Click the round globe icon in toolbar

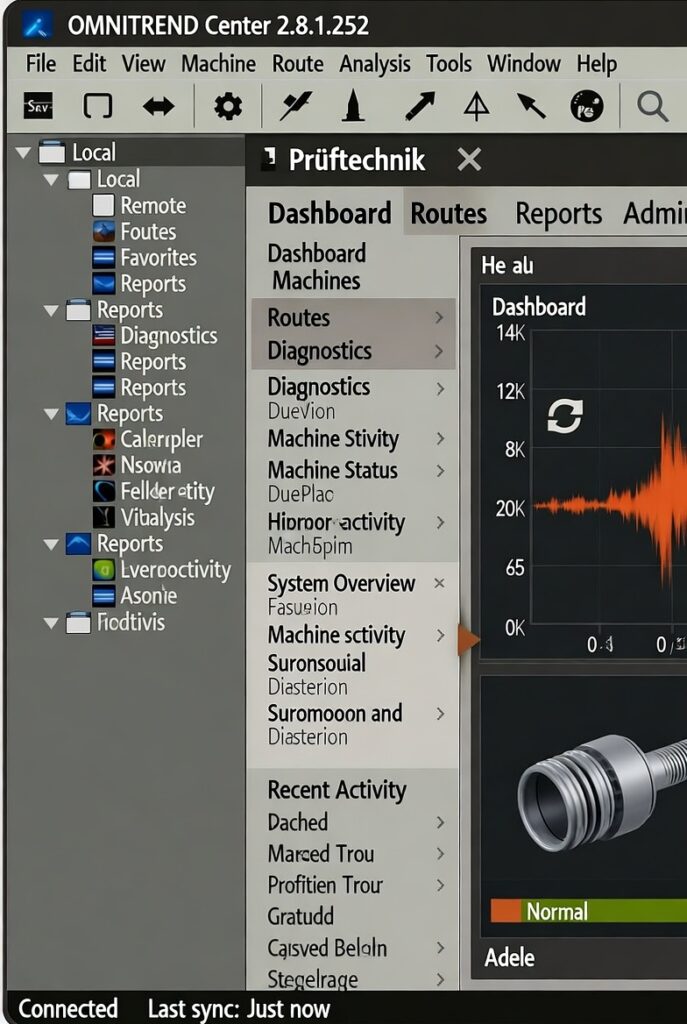(x=587, y=106)
